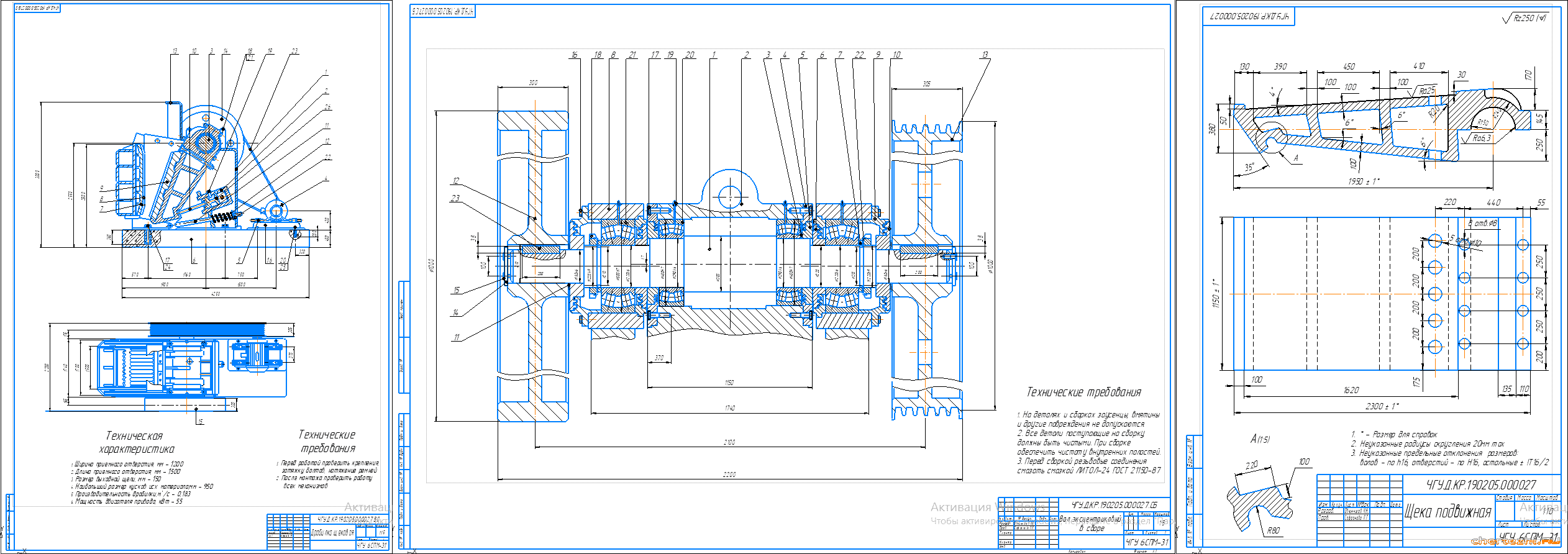This screenshot has height=554, width=1568.
Task: Click drawing code ЧГУ.Д.КР.190205.000027 in right title block
Action: (x=1480, y=484)
